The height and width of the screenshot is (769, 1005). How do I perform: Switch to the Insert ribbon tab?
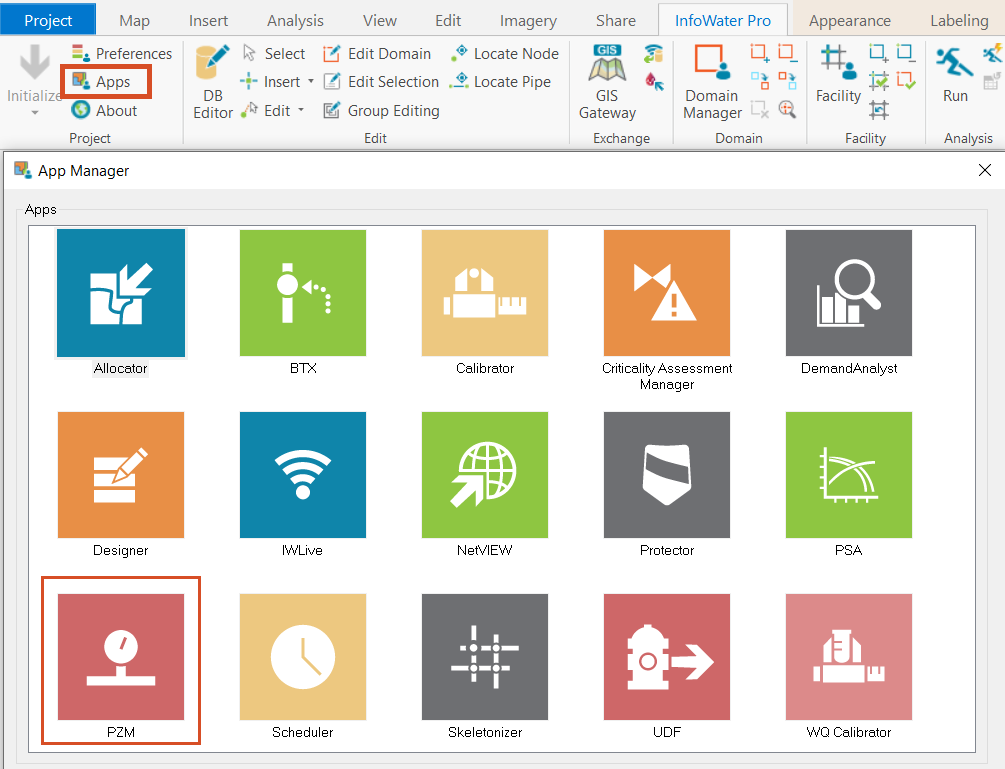(x=208, y=21)
